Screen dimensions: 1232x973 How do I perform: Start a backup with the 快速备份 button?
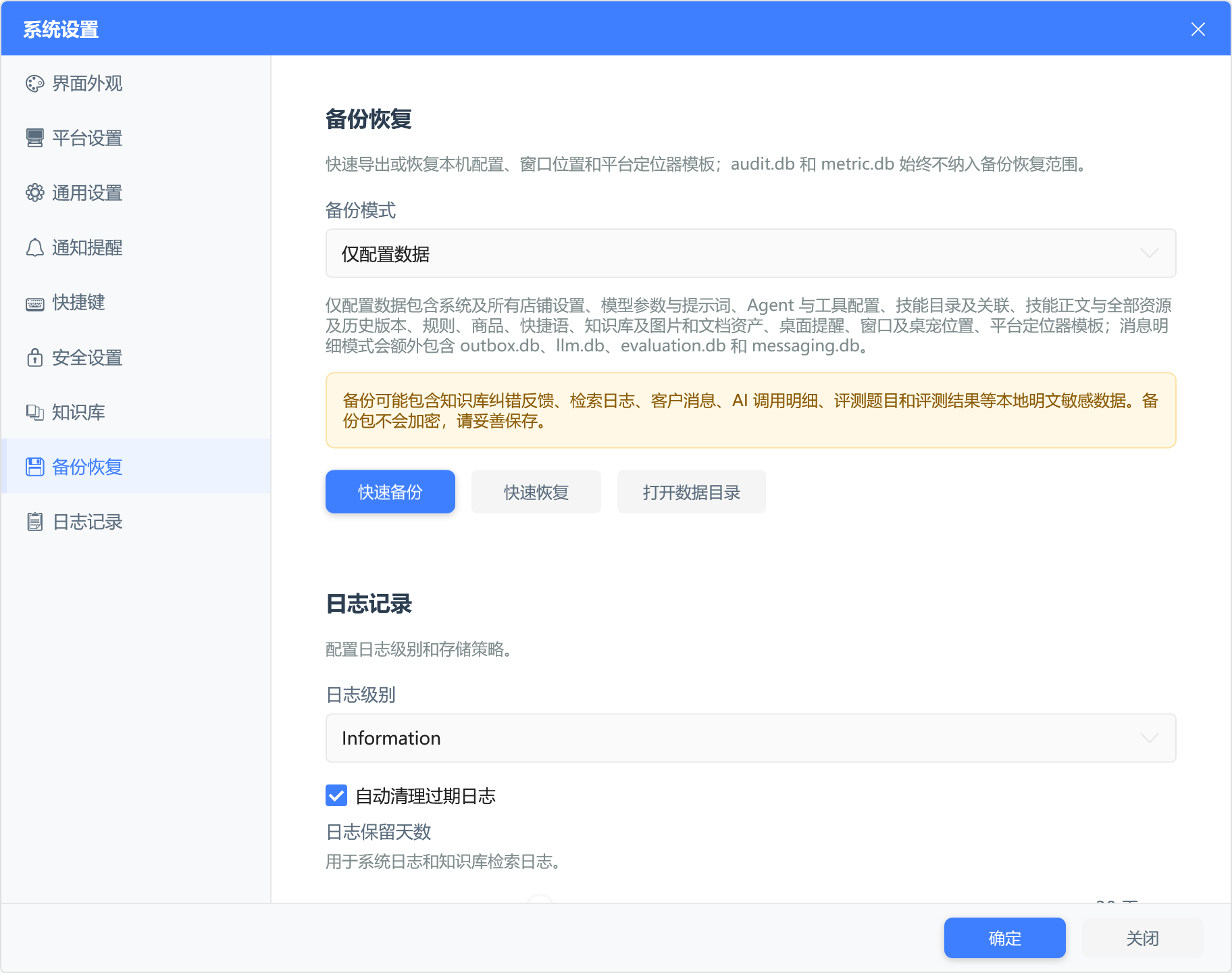click(390, 492)
